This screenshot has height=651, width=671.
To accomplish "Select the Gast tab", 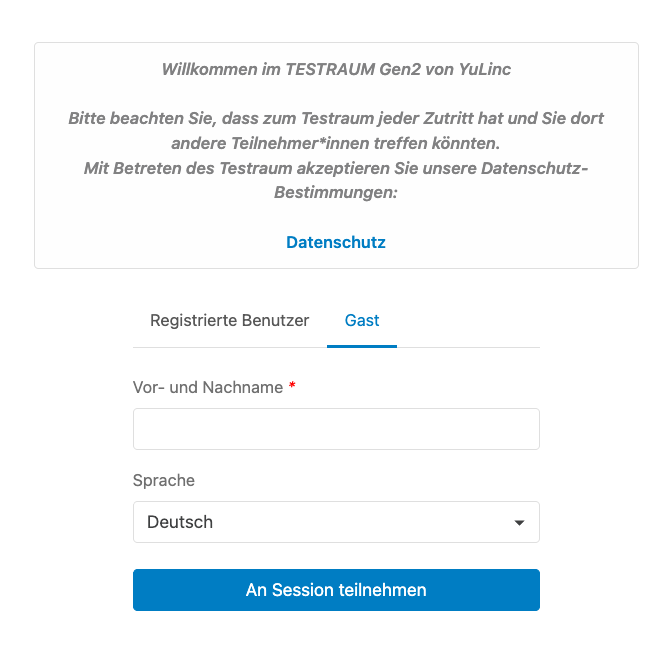I will point(362,321).
